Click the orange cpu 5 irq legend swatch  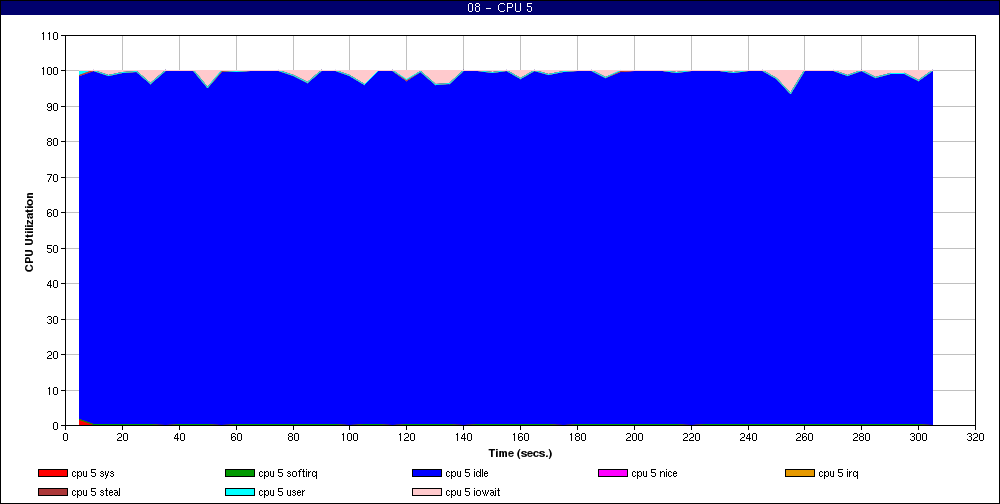(x=800, y=473)
